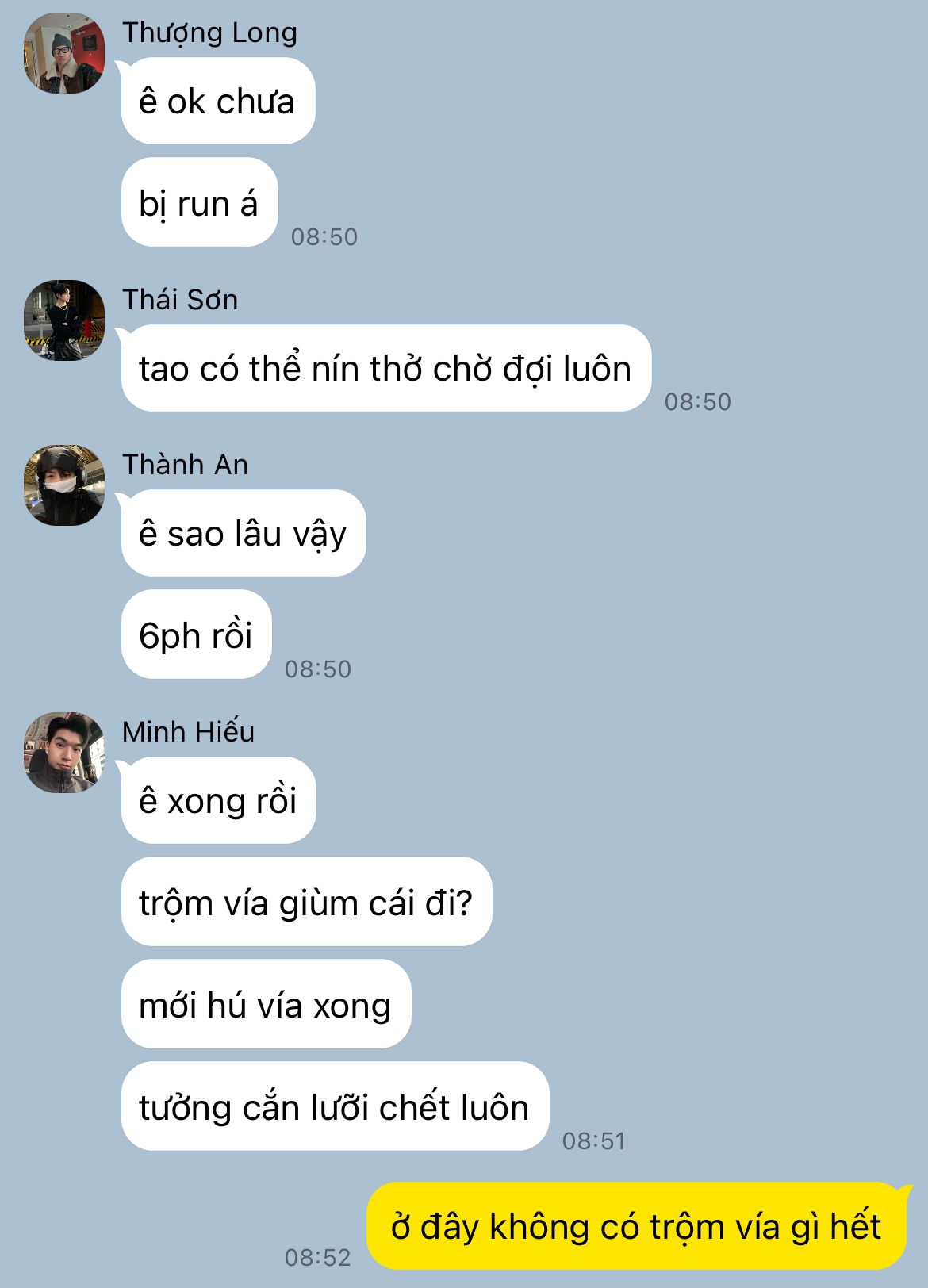Click the Thượng Long sender name
Image resolution: width=928 pixels, height=1288 pixels.
[209, 33]
